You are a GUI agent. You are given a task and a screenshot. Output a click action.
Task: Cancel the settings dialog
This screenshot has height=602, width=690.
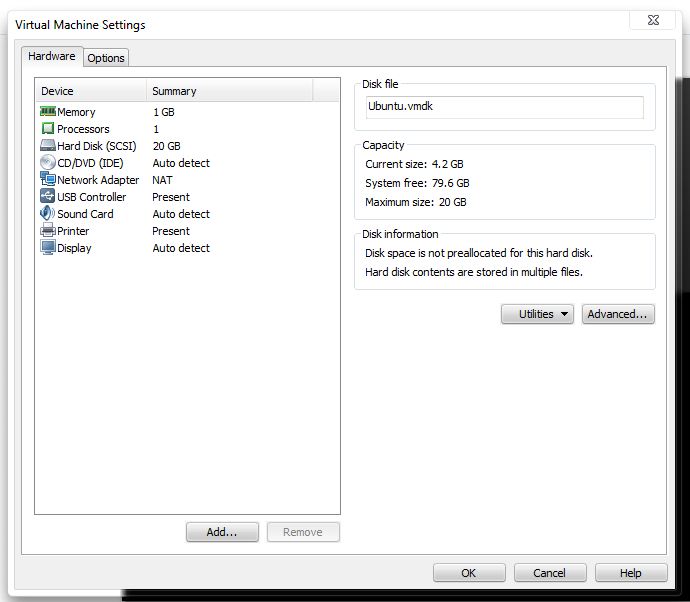550,573
